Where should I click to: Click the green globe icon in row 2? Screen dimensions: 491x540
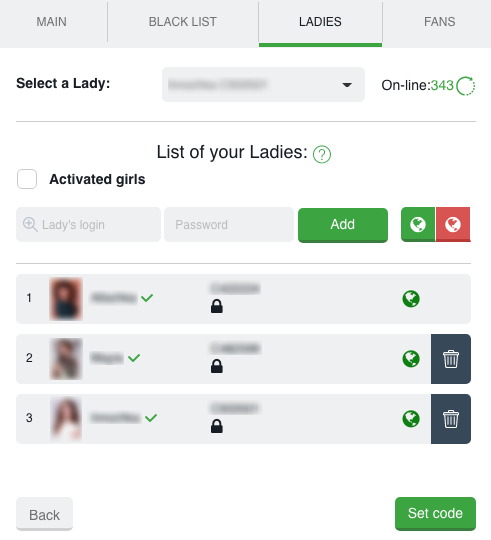(x=411, y=359)
